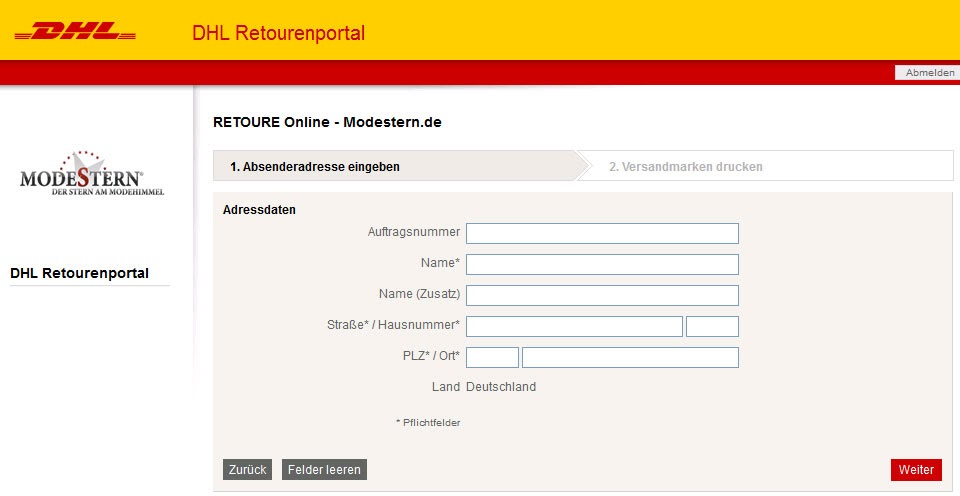Select the Name (Zusatz) input field
The height and width of the screenshot is (496, 960).
pos(602,295)
